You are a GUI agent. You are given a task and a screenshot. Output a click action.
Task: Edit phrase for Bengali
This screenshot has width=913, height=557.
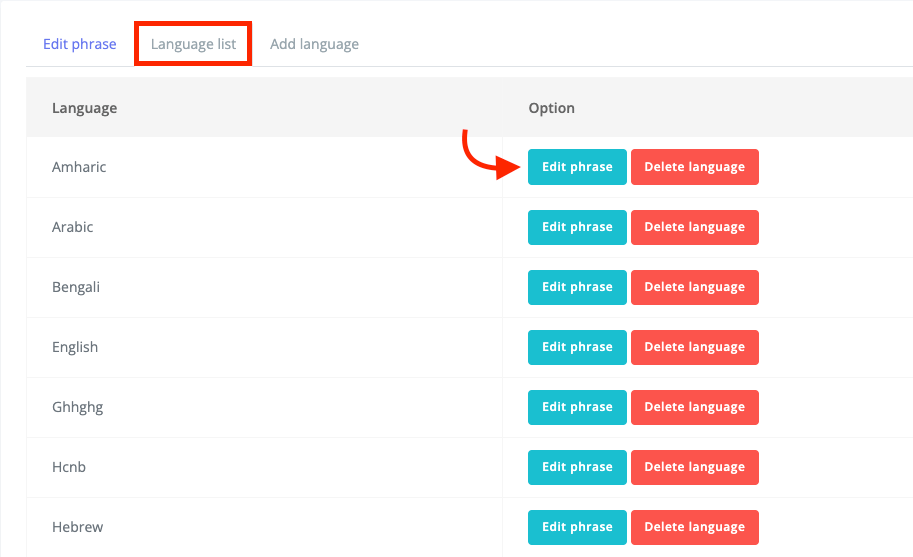(x=577, y=287)
